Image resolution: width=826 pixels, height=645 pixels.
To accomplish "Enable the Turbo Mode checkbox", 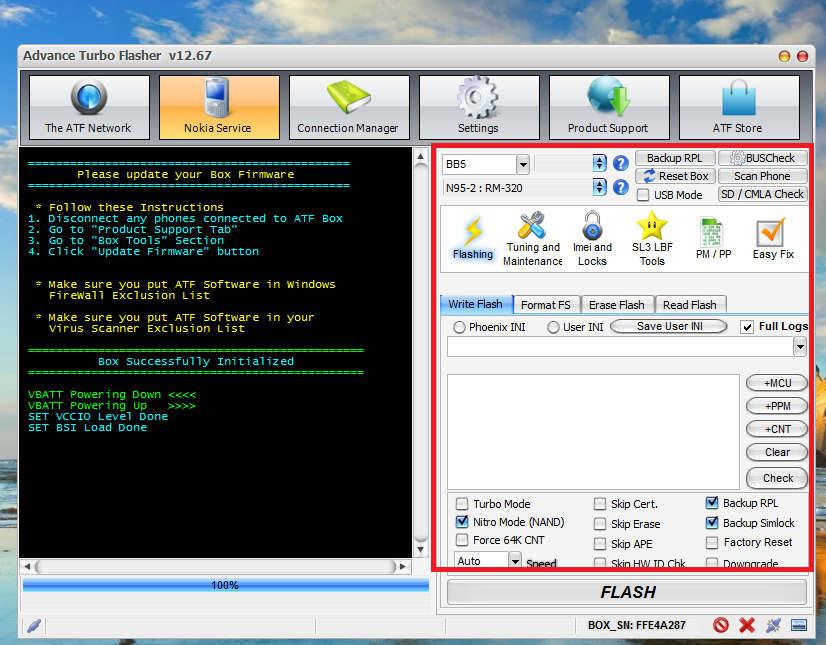I will tap(461, 503).
